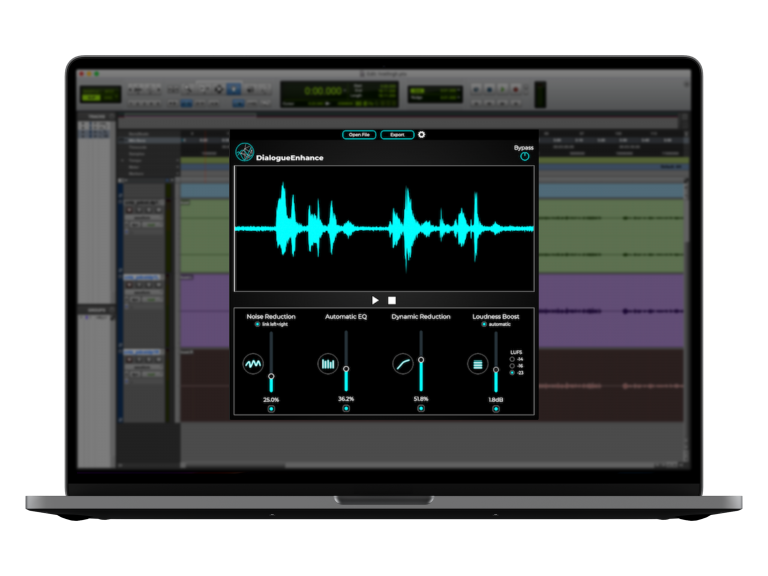Toggle Dynamic Reduction enable dot below 51.8%
Screen dimensions: 768x576
(421, 408)
